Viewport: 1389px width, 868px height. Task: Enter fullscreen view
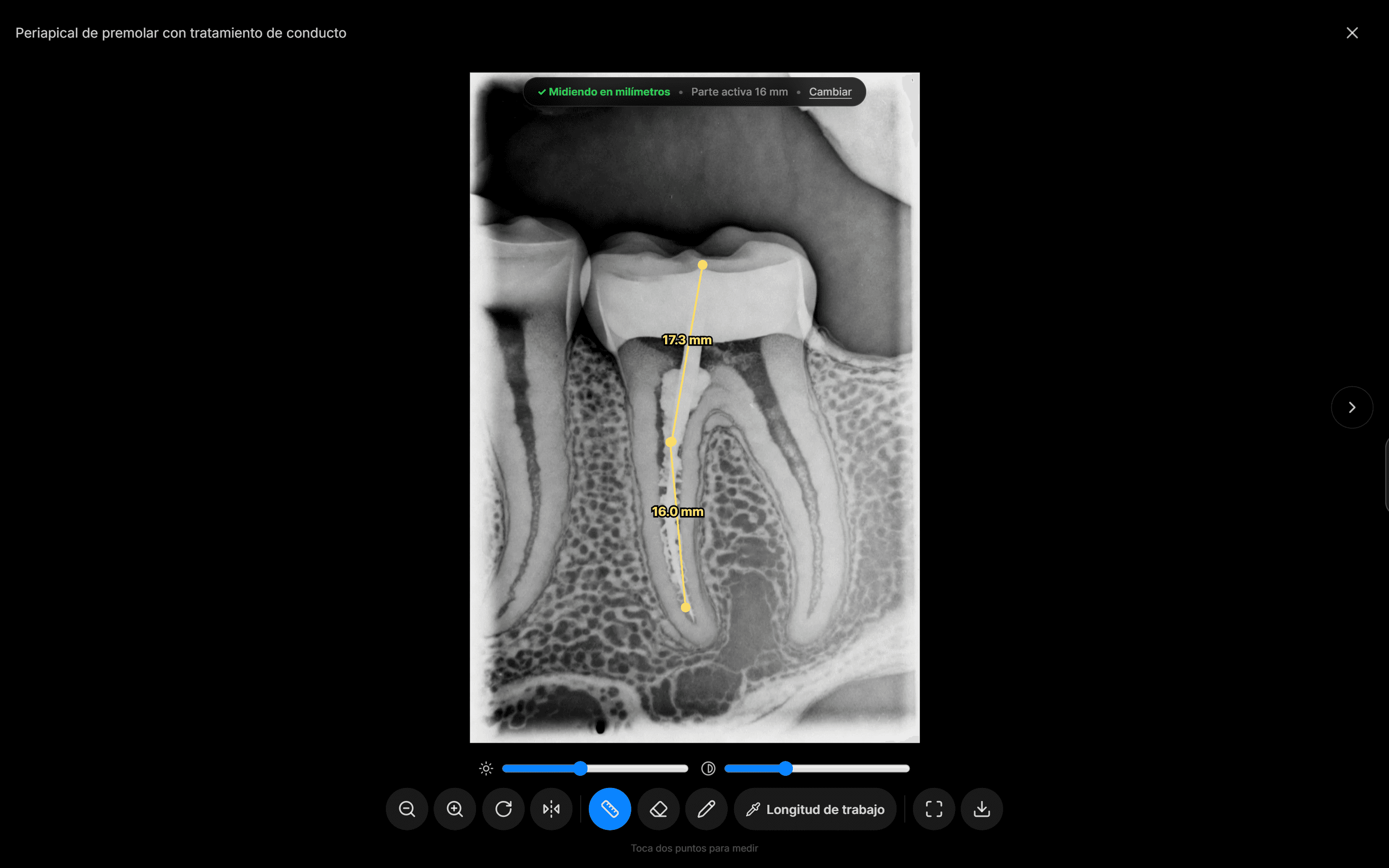[x=934, y=809]
